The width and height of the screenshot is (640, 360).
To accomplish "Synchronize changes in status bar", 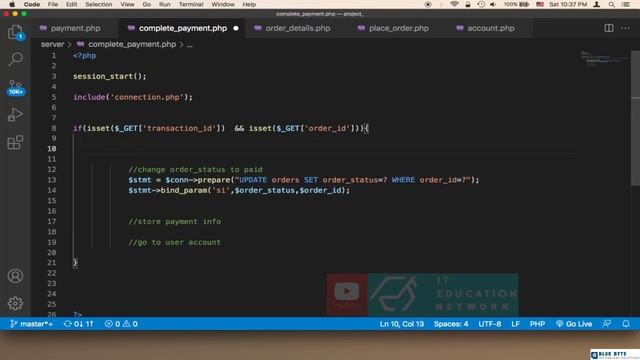I will [x=78, y=324].
